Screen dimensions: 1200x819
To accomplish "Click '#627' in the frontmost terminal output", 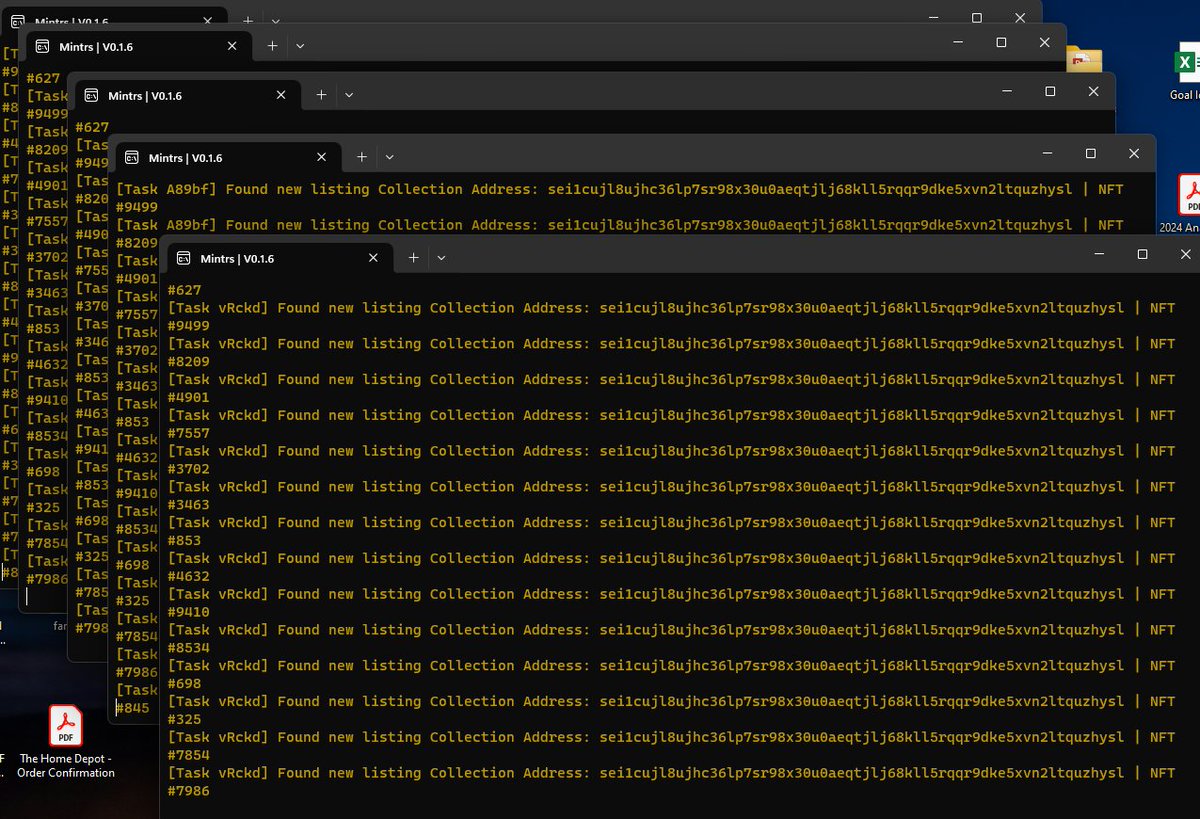I will tap(184, 290).
